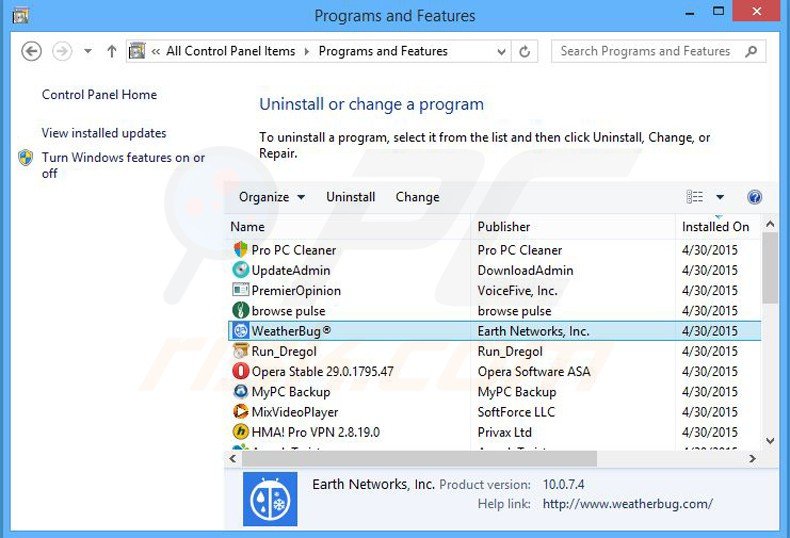The image size is (790, 538).
Task: Sort by the Publisher column header
Action: coord(573,227)
